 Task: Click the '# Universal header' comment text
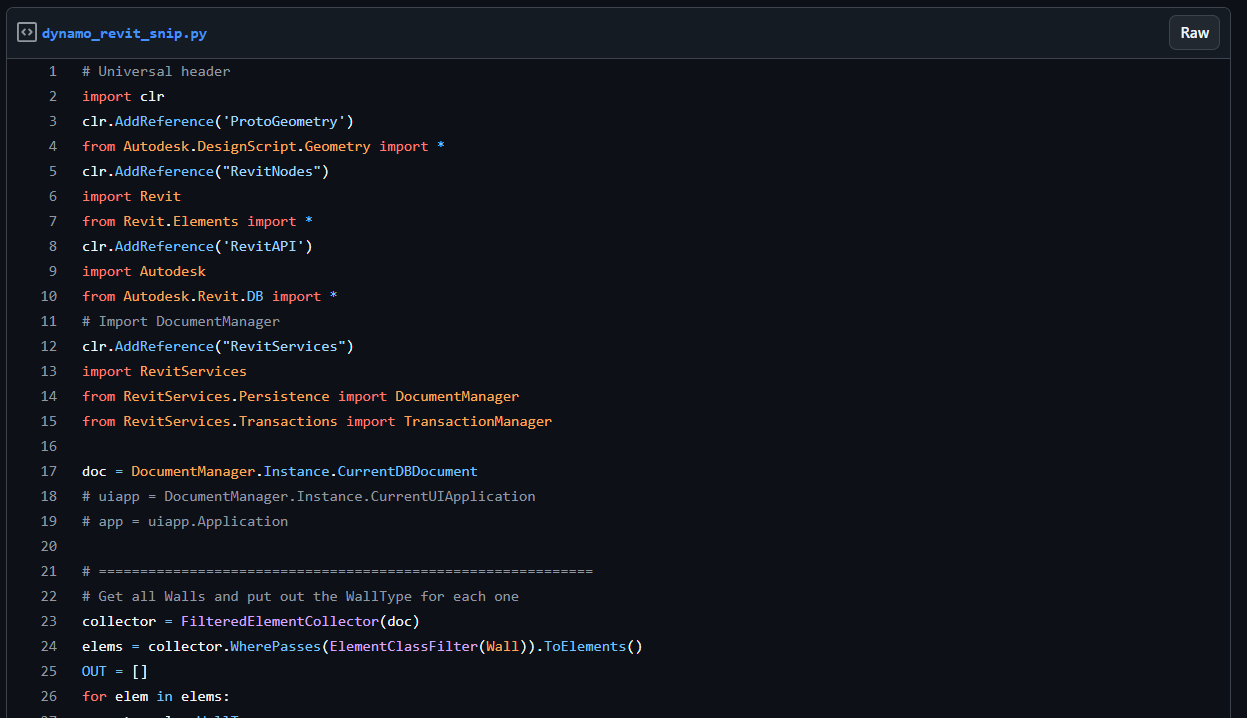click(x=156, y=71)
